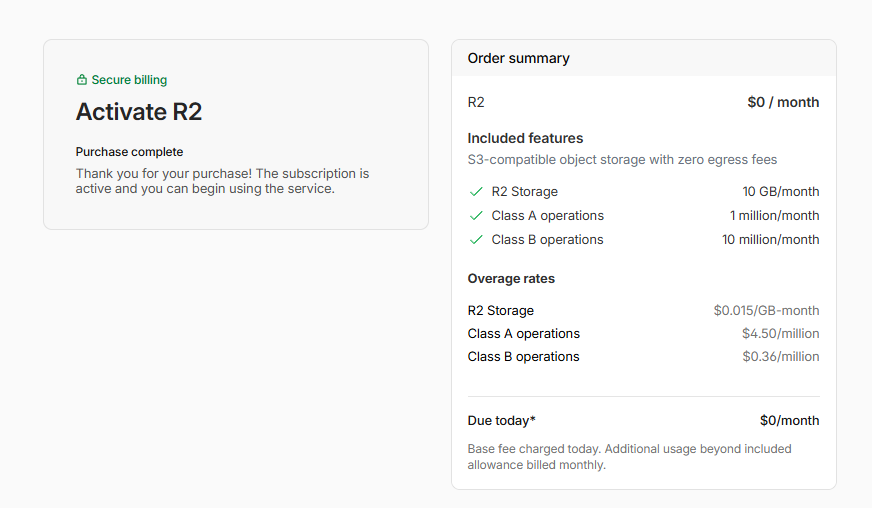Select 'Class B operations' in included features
Image resolution: width=872 pixels, height=508 pixels.
pyautogui.click(x=547, y=239)
